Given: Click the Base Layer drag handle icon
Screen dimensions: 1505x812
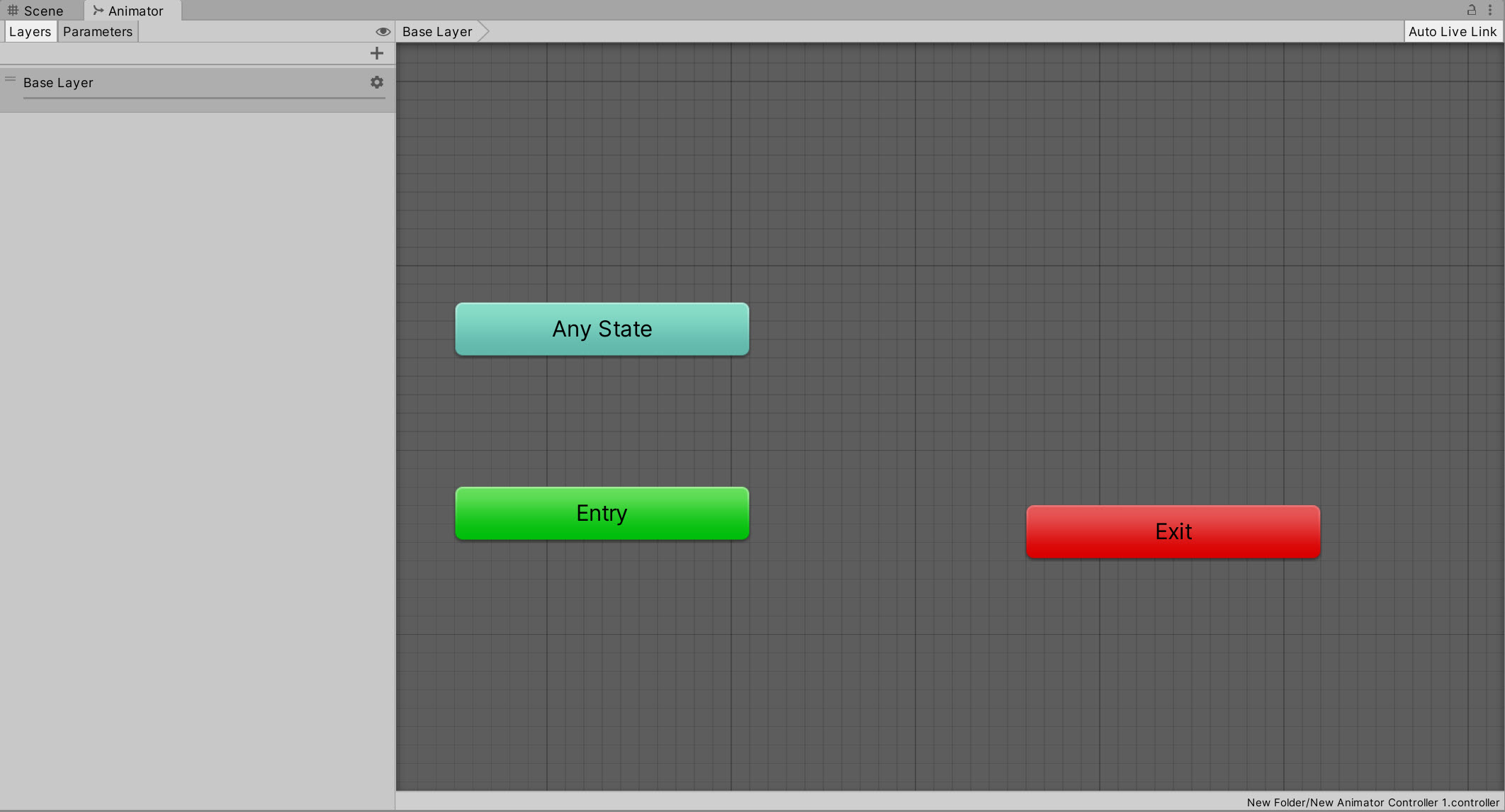Looking at the screenshot, I should coord(10,79).
